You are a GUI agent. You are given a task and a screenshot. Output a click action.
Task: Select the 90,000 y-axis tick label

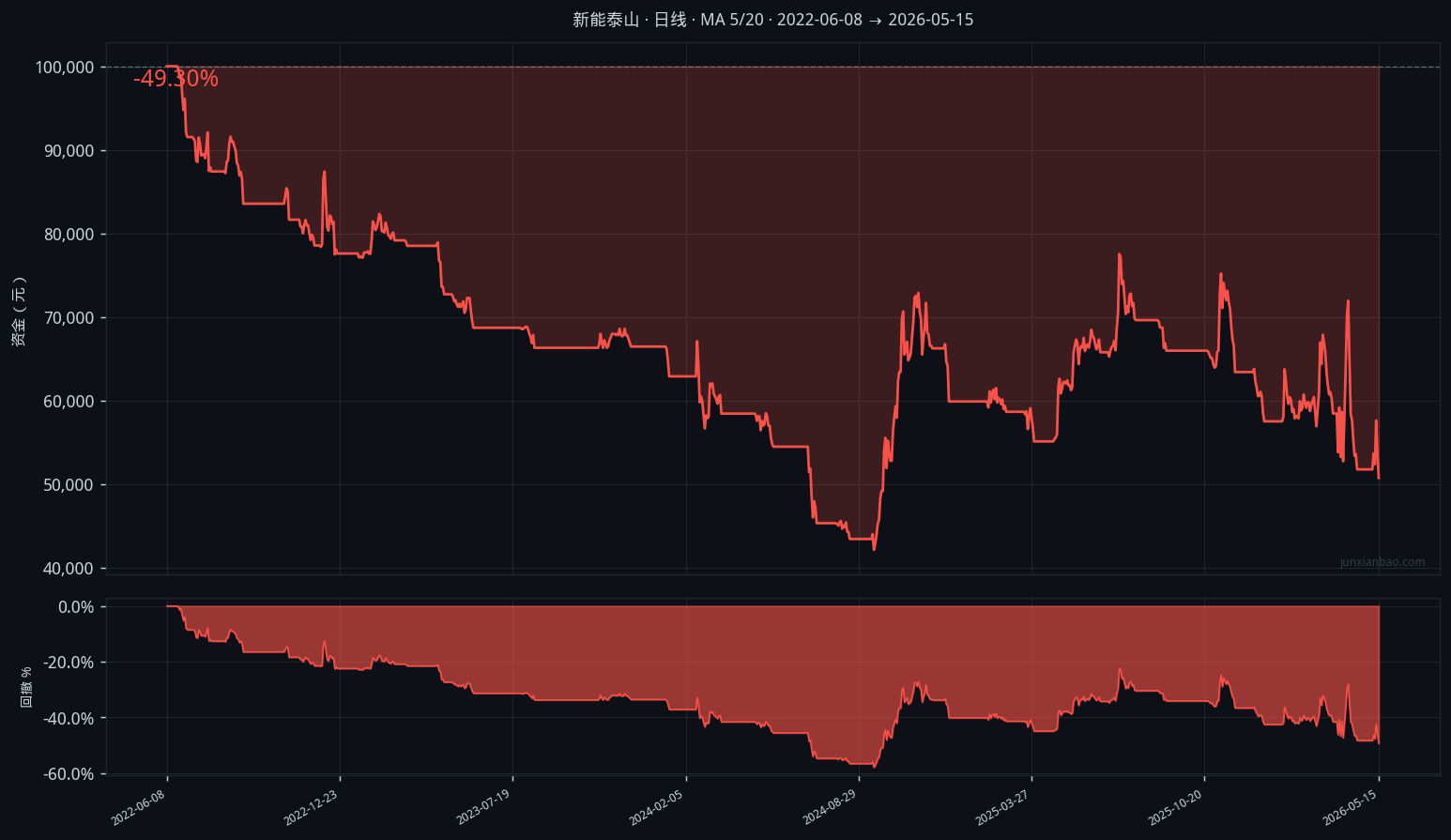pos(69,151)
